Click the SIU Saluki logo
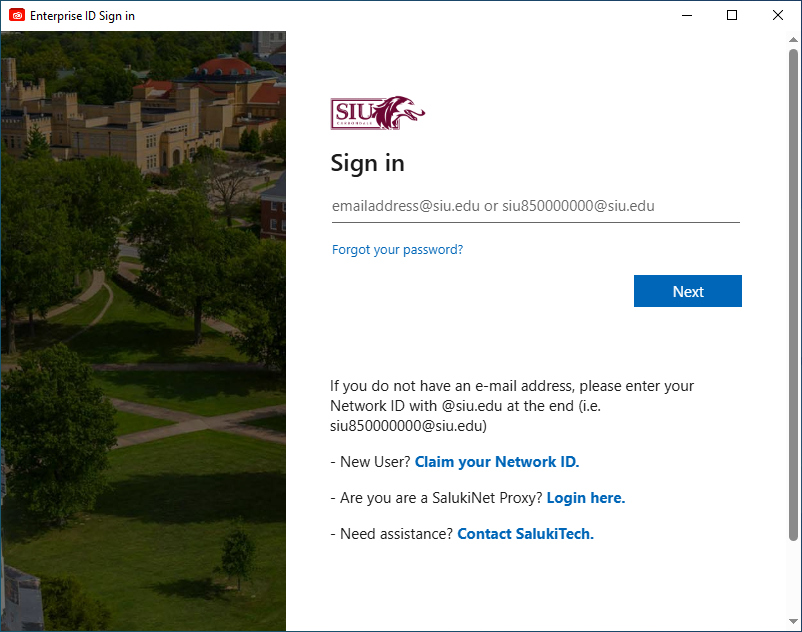Image resolution: width=802 pixels, height=632 pixels. point(377,112)
